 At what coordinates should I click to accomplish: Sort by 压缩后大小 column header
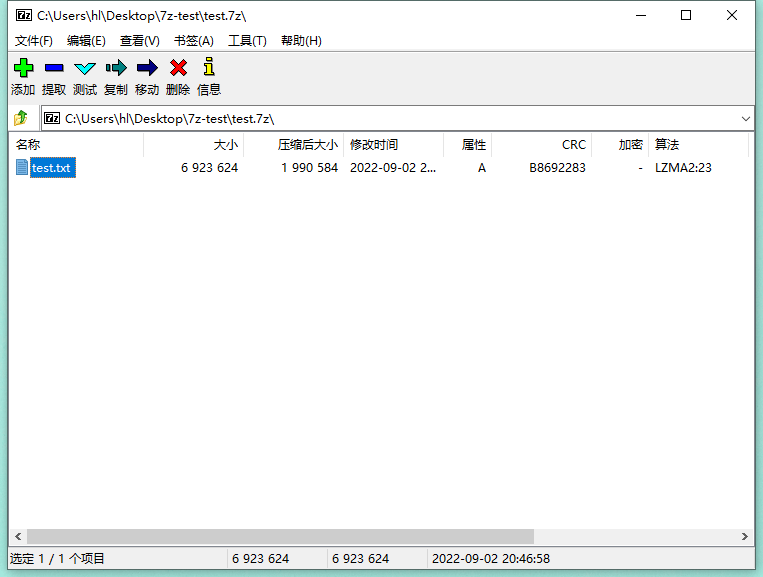[294, 144]
